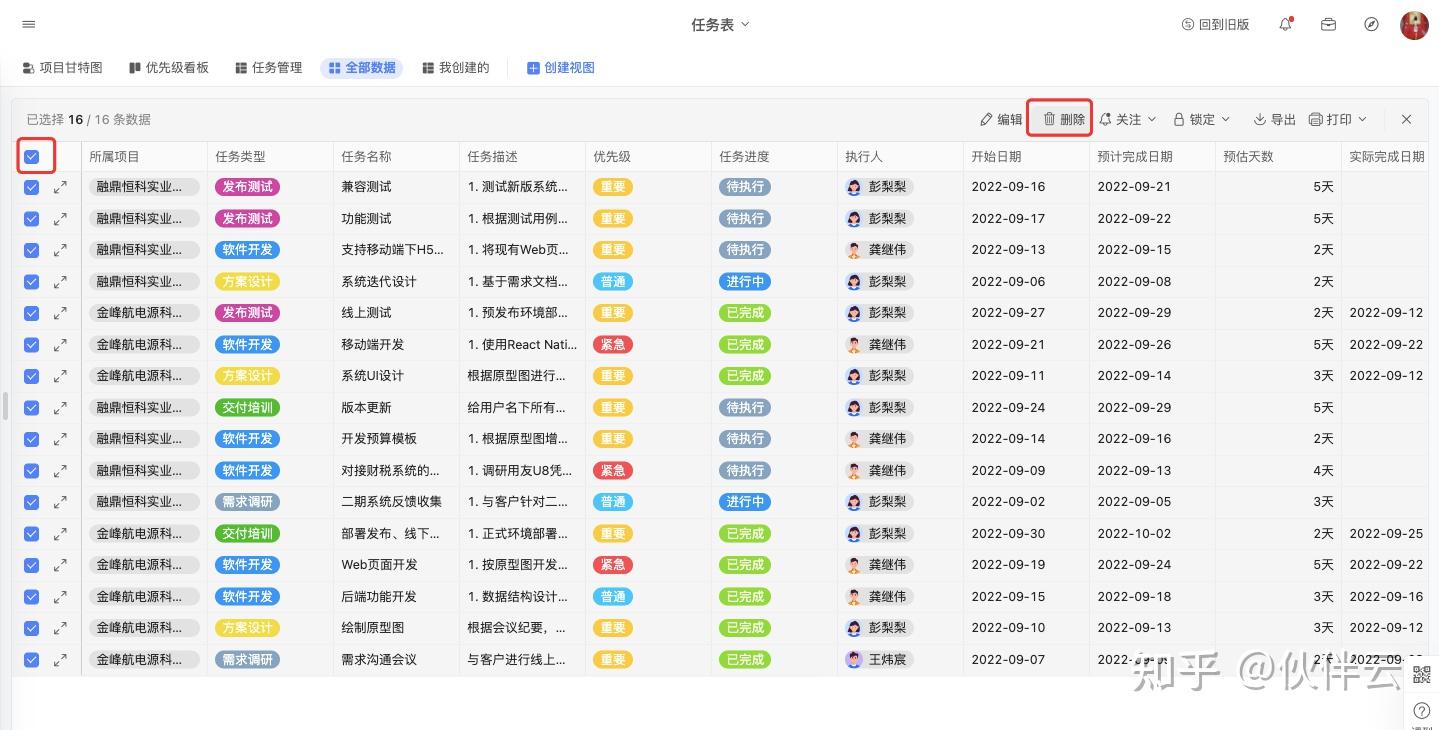Switch to 优先级看板 view tab

click(169, 68)
